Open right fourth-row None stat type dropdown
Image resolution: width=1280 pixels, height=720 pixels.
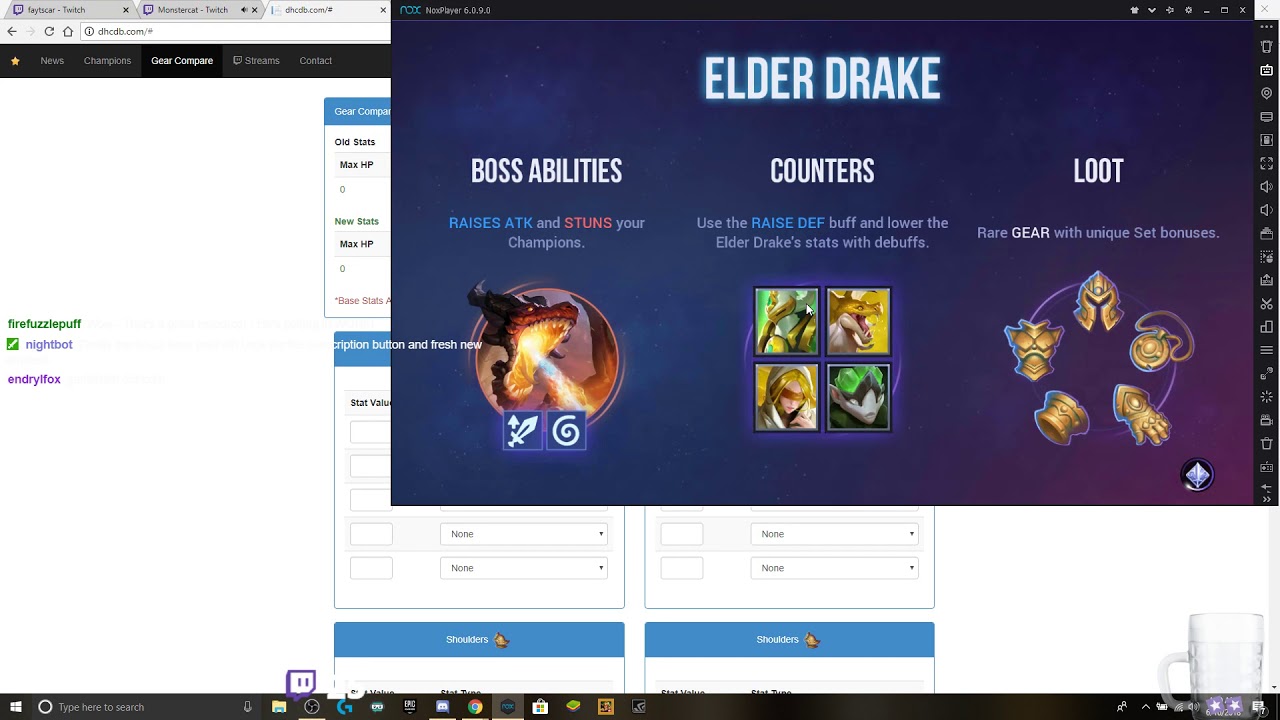pos(835,534)
